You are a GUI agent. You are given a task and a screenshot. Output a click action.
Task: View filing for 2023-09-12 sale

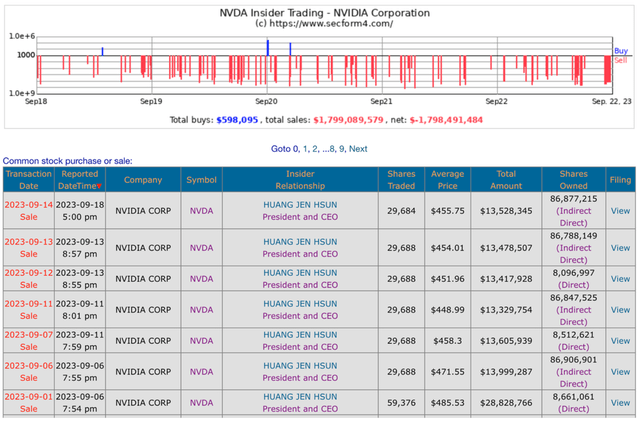(x=620, y=279)
